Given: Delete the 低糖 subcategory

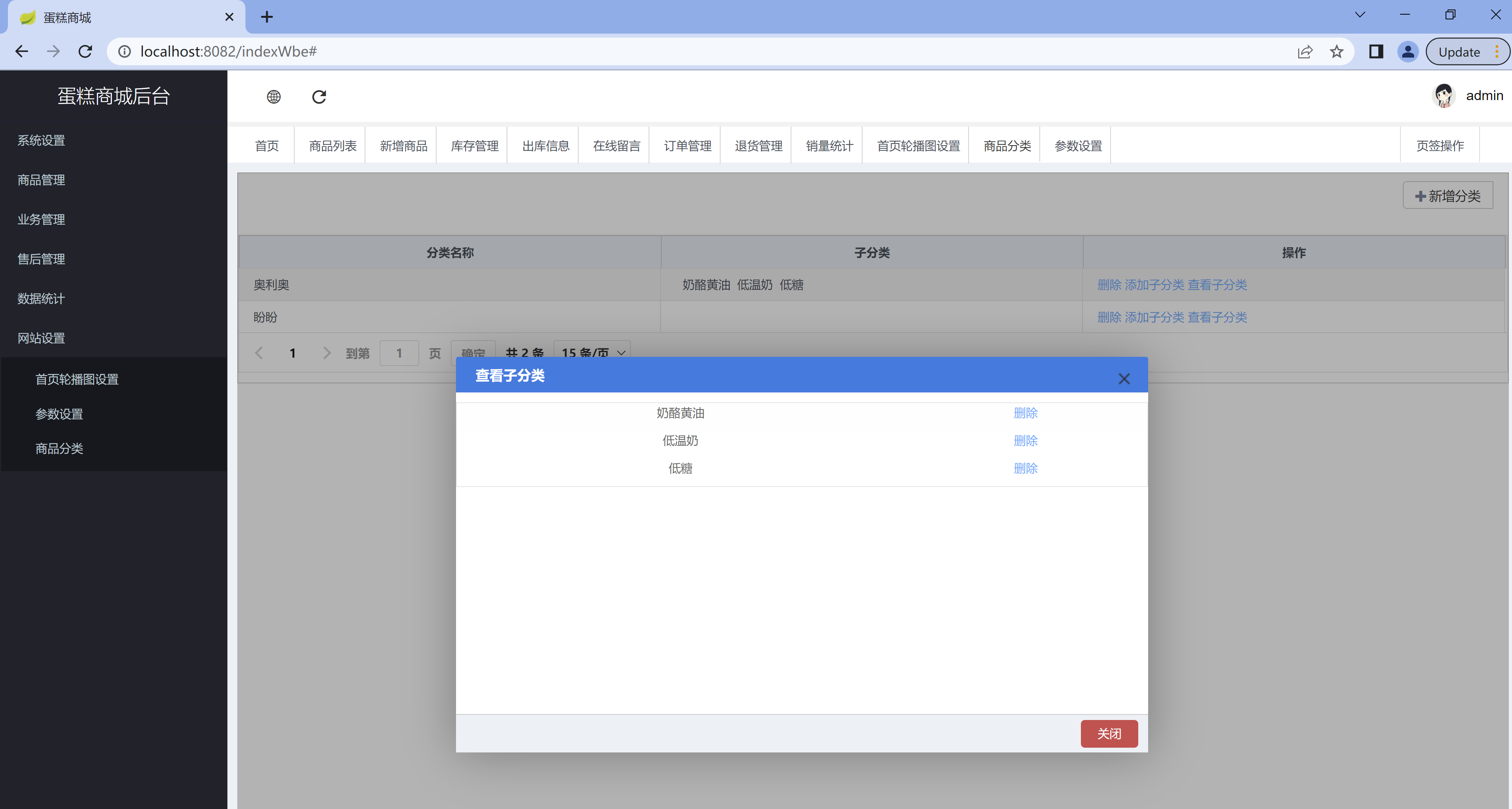Looking at the screenshot, I should point(1026,468).
